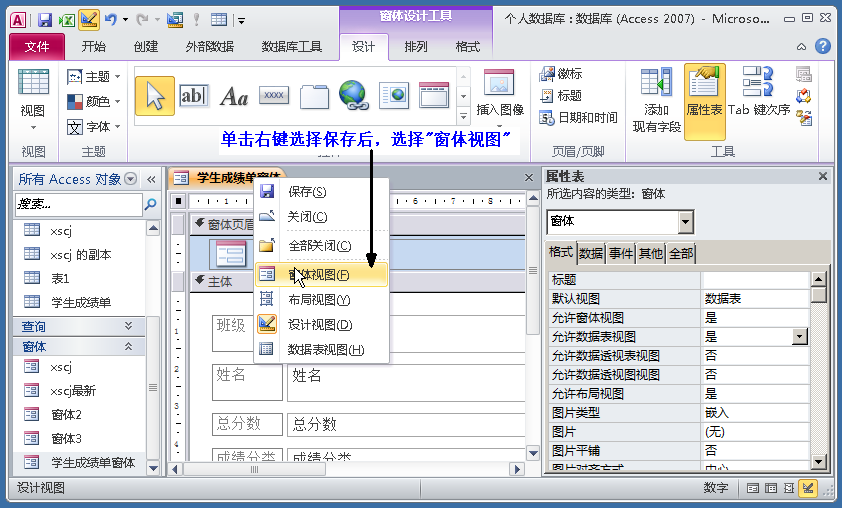Click design view icon in status bar
The width and height of the screenshot is (842, 508).
tap(808, 488)
